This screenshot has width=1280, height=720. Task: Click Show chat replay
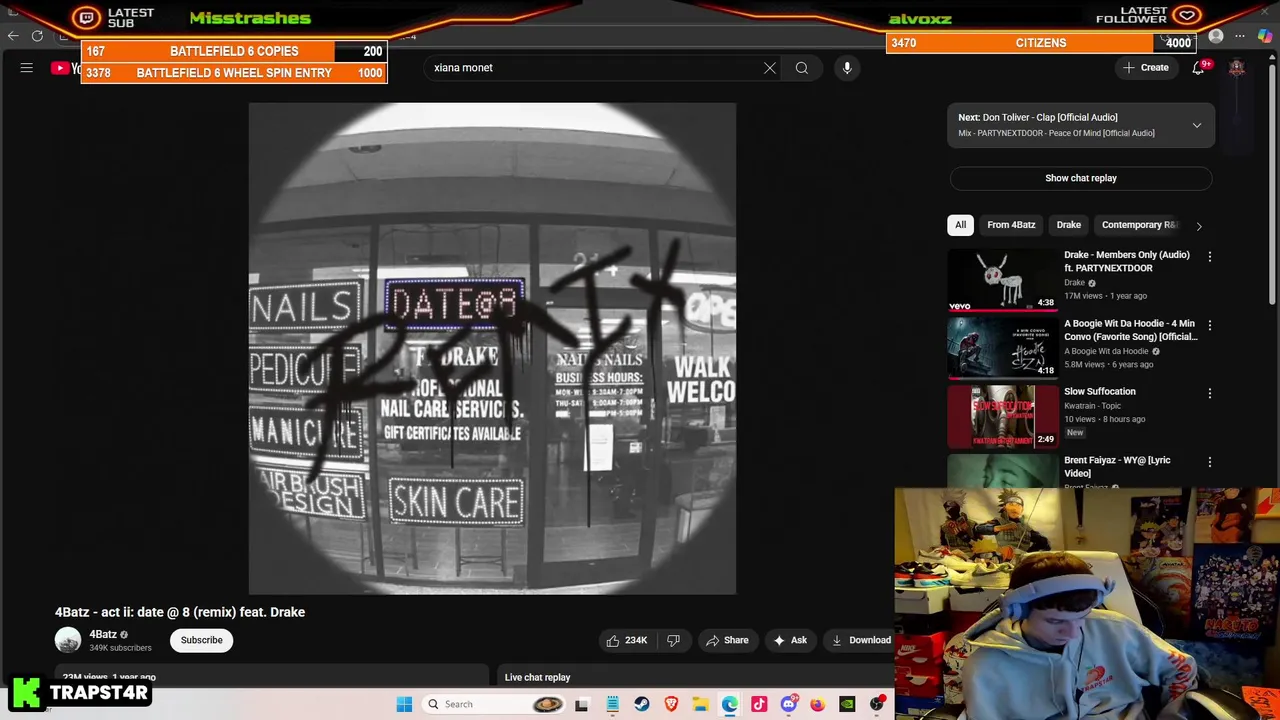[1081, 178]
